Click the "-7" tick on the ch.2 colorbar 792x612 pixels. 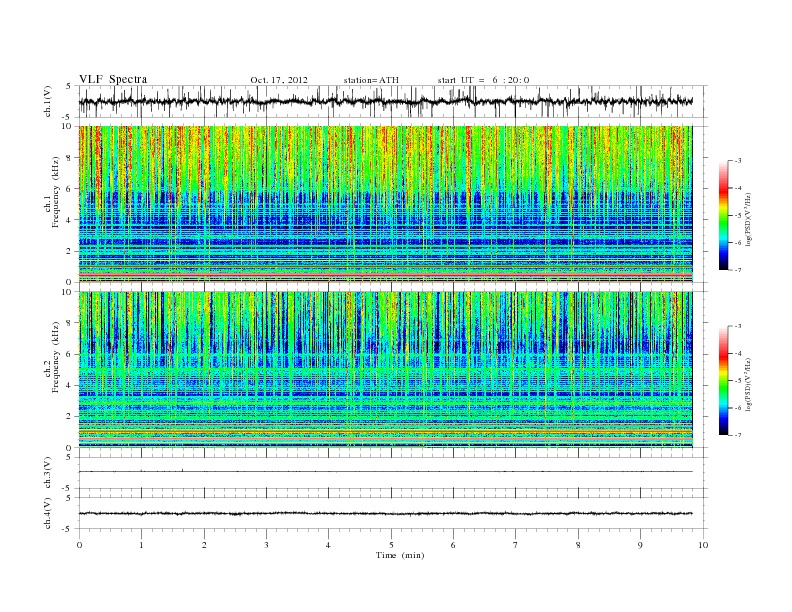point(737,435)
